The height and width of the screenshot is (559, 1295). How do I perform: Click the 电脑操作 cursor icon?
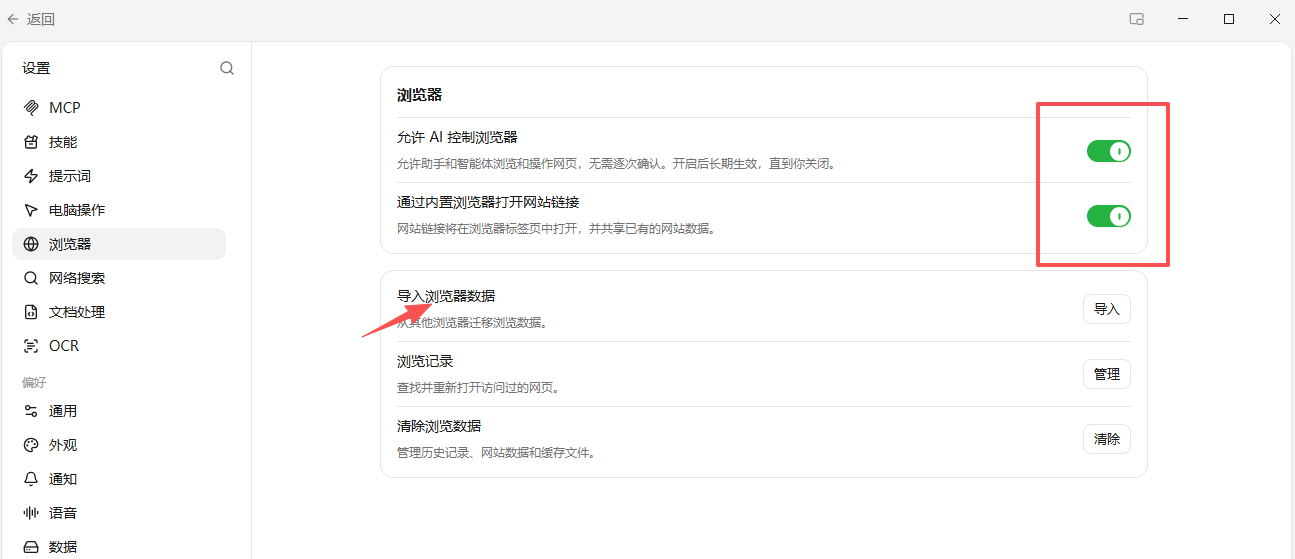pyautogui.click(x=31, y=210)
